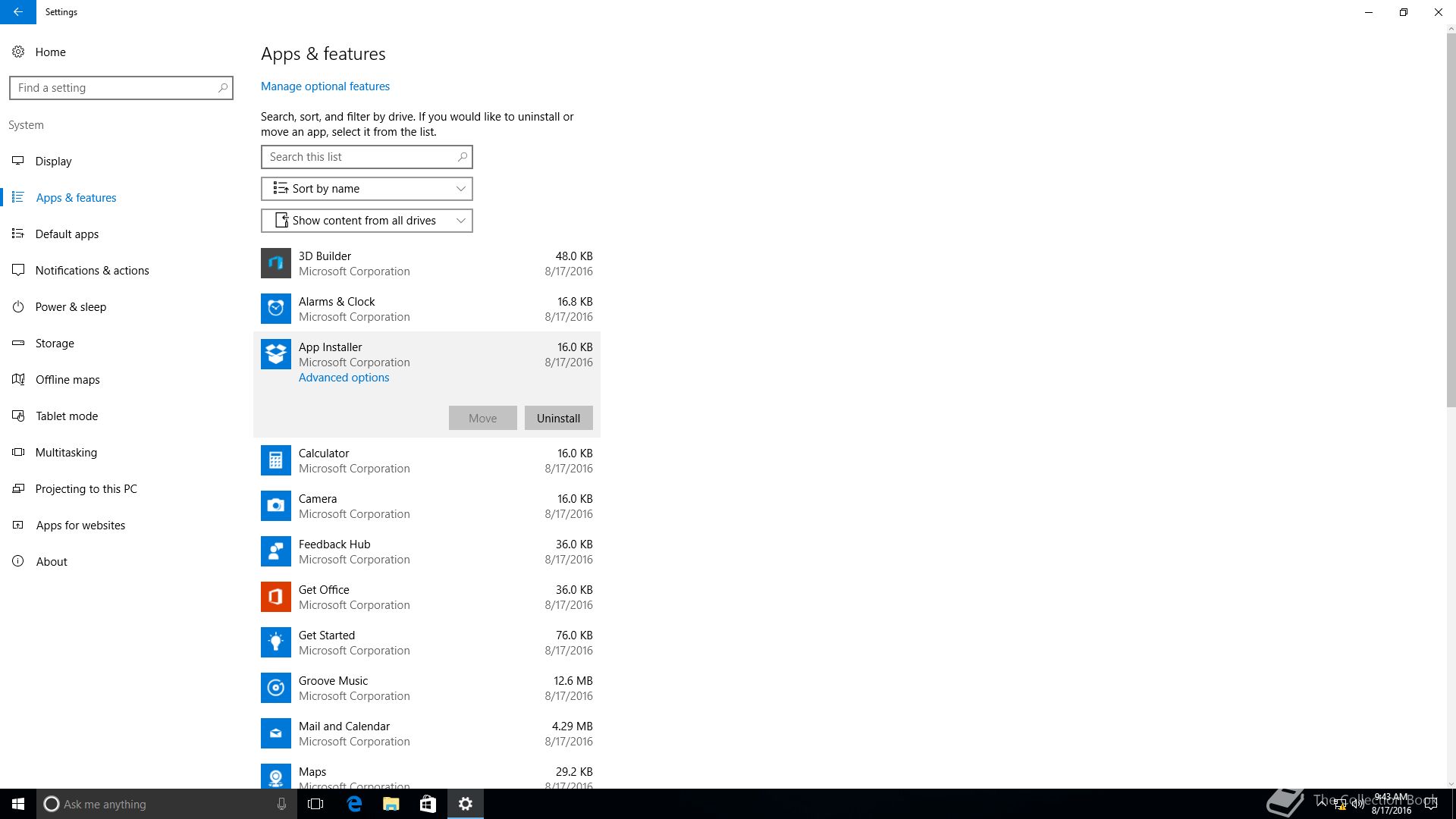
Task: Click the 48.0 KB size of 3D Builder
Action: pos(574,256)
